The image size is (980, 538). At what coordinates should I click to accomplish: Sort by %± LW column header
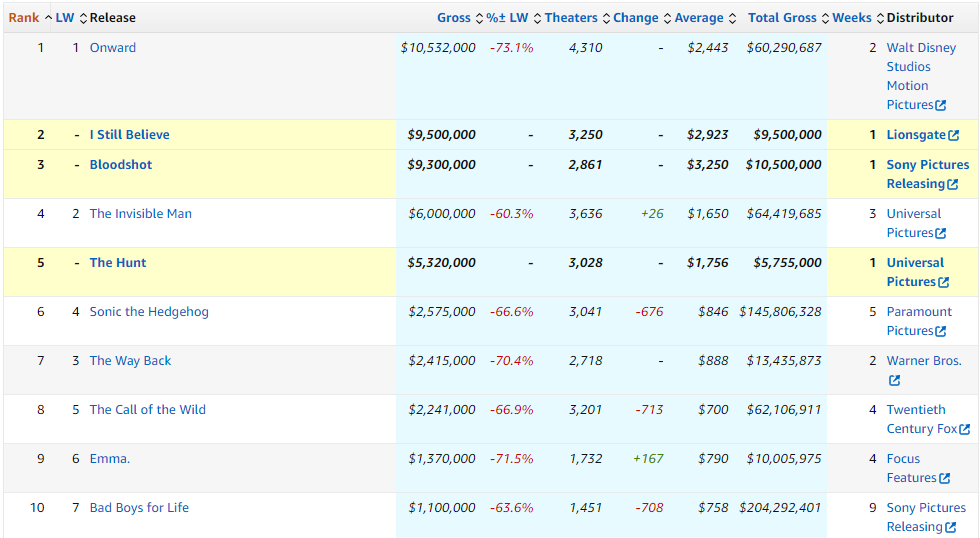pyautogui.click(x=507, y=18)
